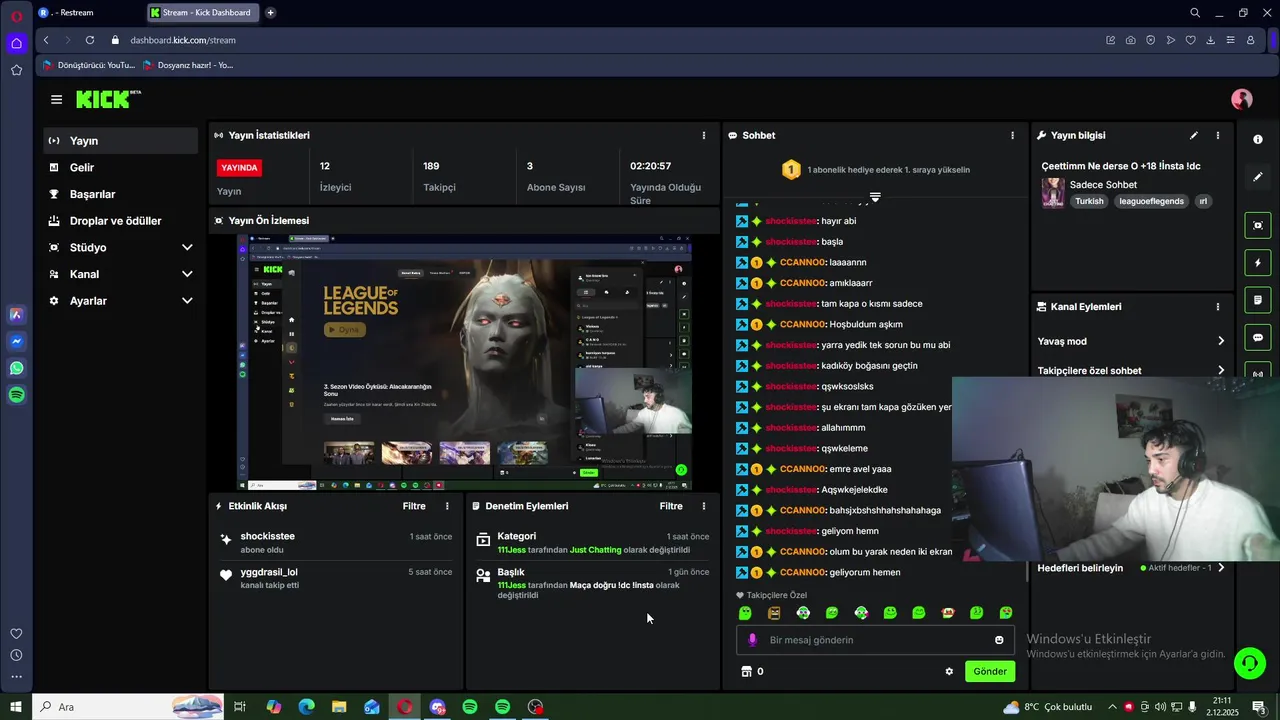
Task: Open the Sadece Sohbet category thumbnail
Action: point(1053,193)
